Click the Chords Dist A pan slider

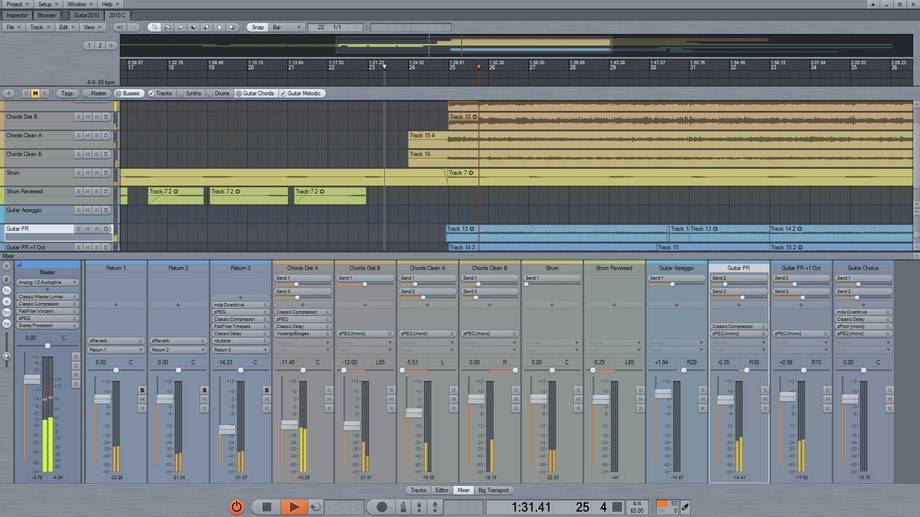tap(301, 369)
